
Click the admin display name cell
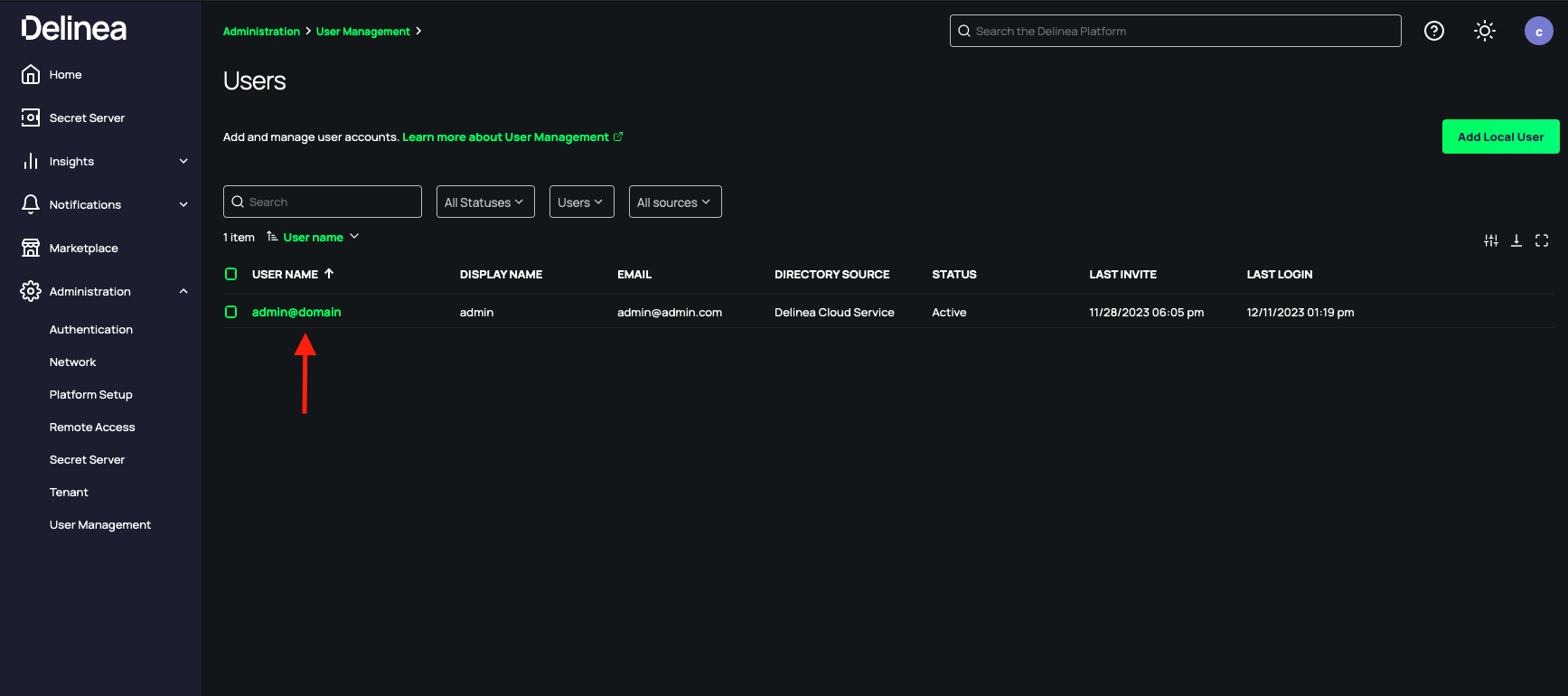[476, 312]
